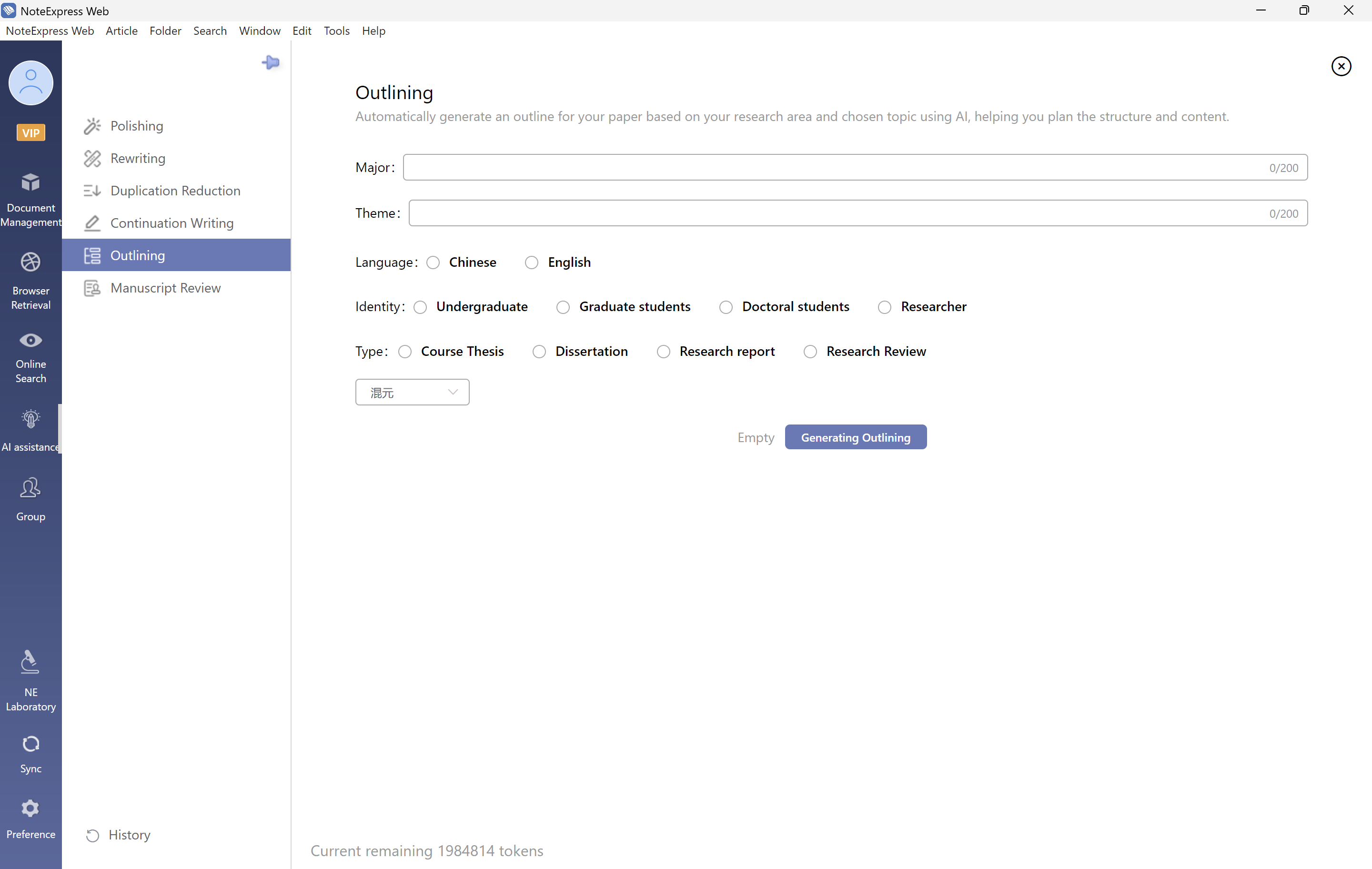Image resolution: width=1372 pixels, height=869 pixels.
Task: Click Empty to clear the form
Action: pyautogui.click(x=756, y=437)
